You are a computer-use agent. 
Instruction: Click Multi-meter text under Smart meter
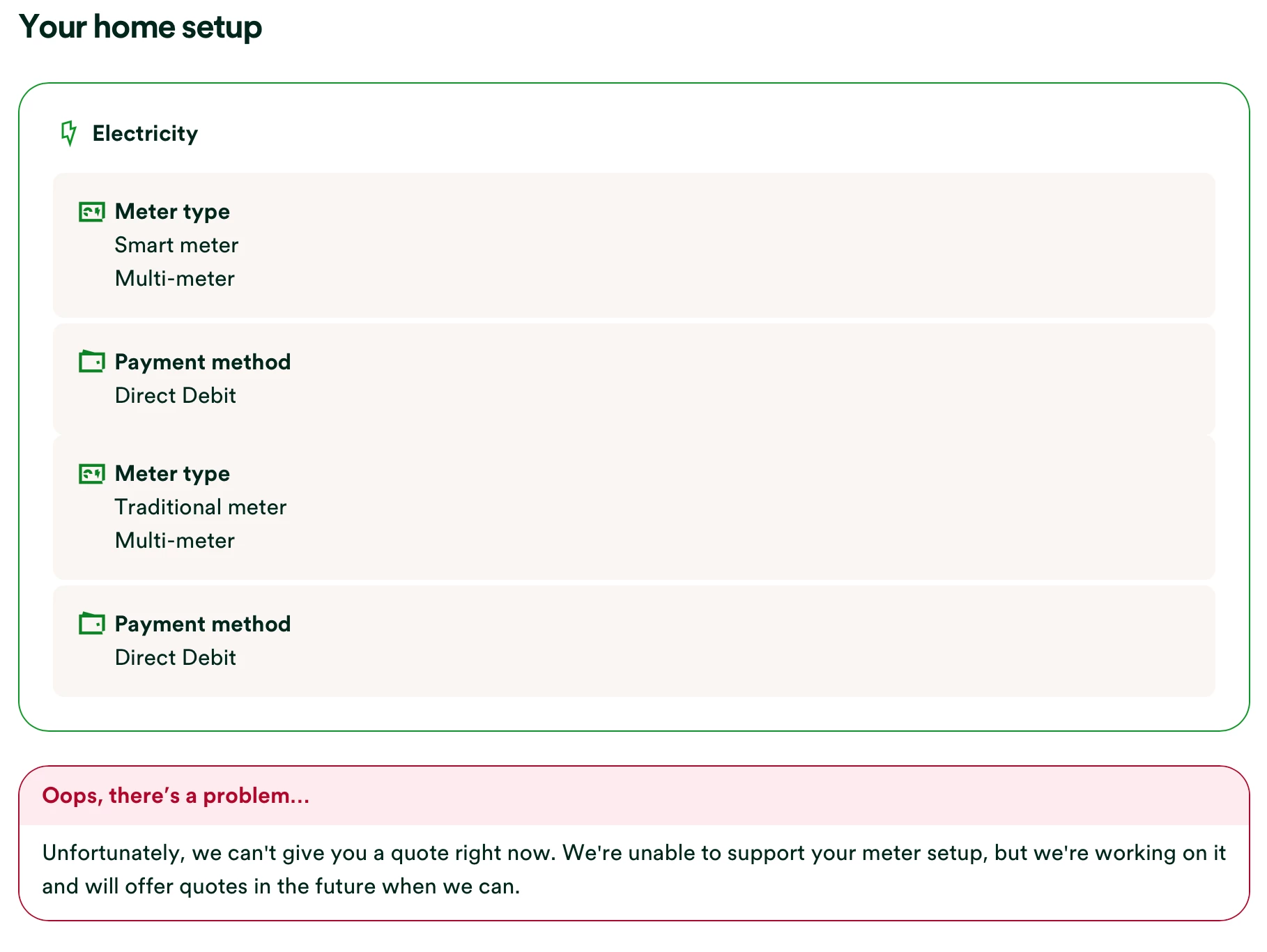(x=174, y=279)
